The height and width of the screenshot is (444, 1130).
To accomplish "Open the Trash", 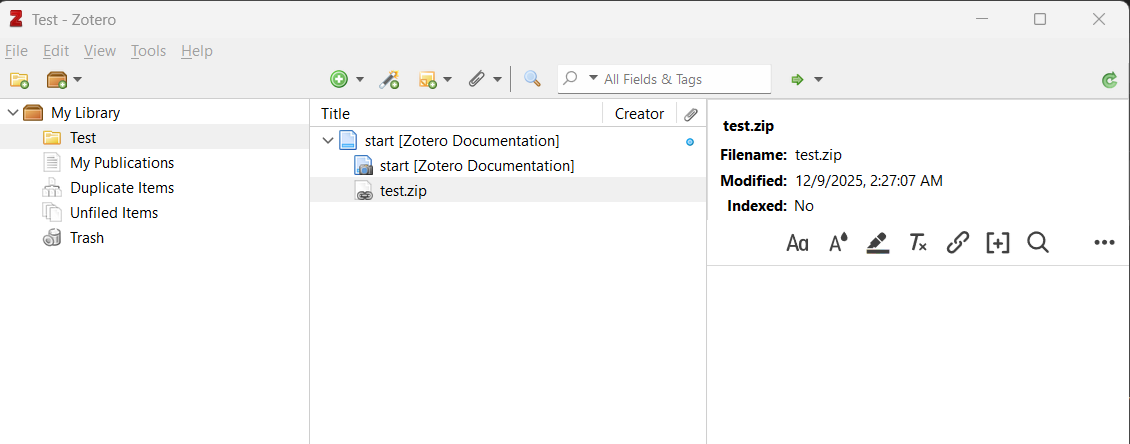I will pos(86,238).
